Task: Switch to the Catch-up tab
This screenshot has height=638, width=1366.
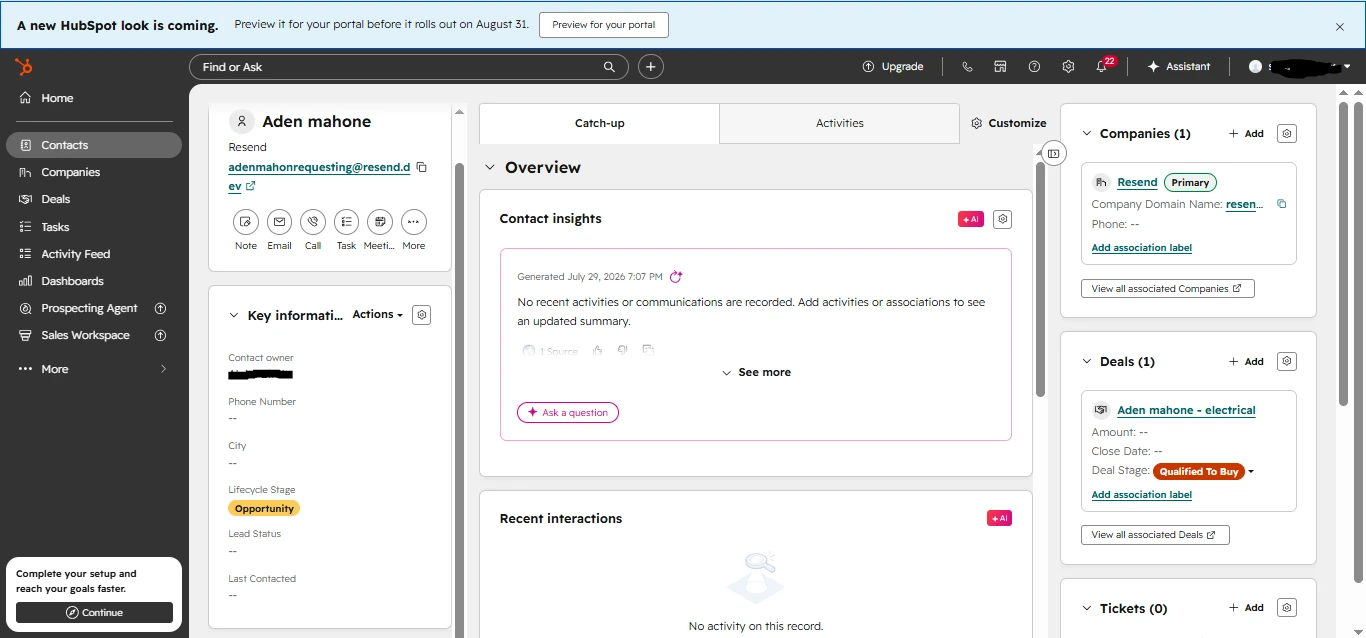Action: (600, 123)
